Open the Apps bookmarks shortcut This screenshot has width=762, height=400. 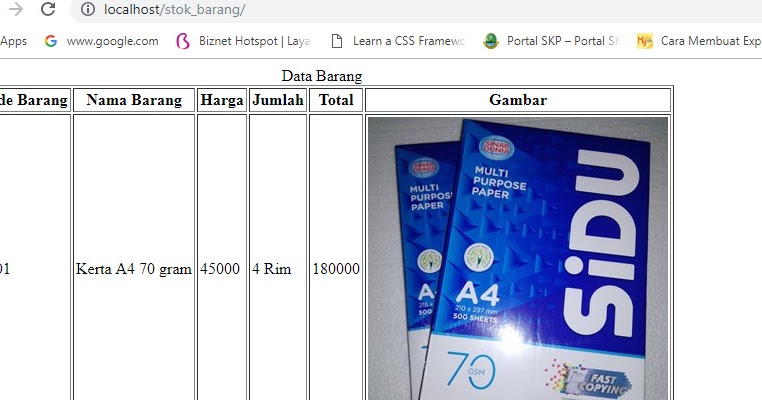pos(14,41)
